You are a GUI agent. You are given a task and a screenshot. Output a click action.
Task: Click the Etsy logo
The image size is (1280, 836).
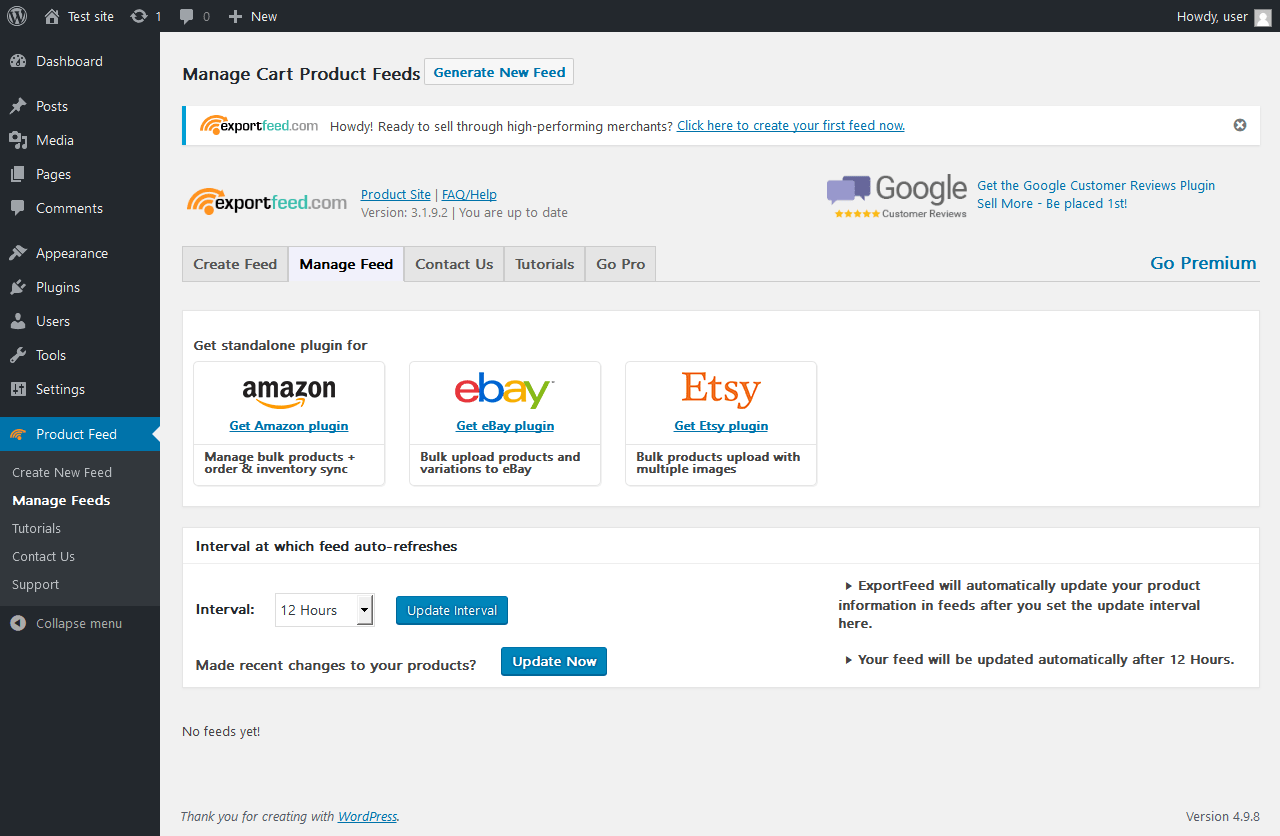click(x=721, y=389)
